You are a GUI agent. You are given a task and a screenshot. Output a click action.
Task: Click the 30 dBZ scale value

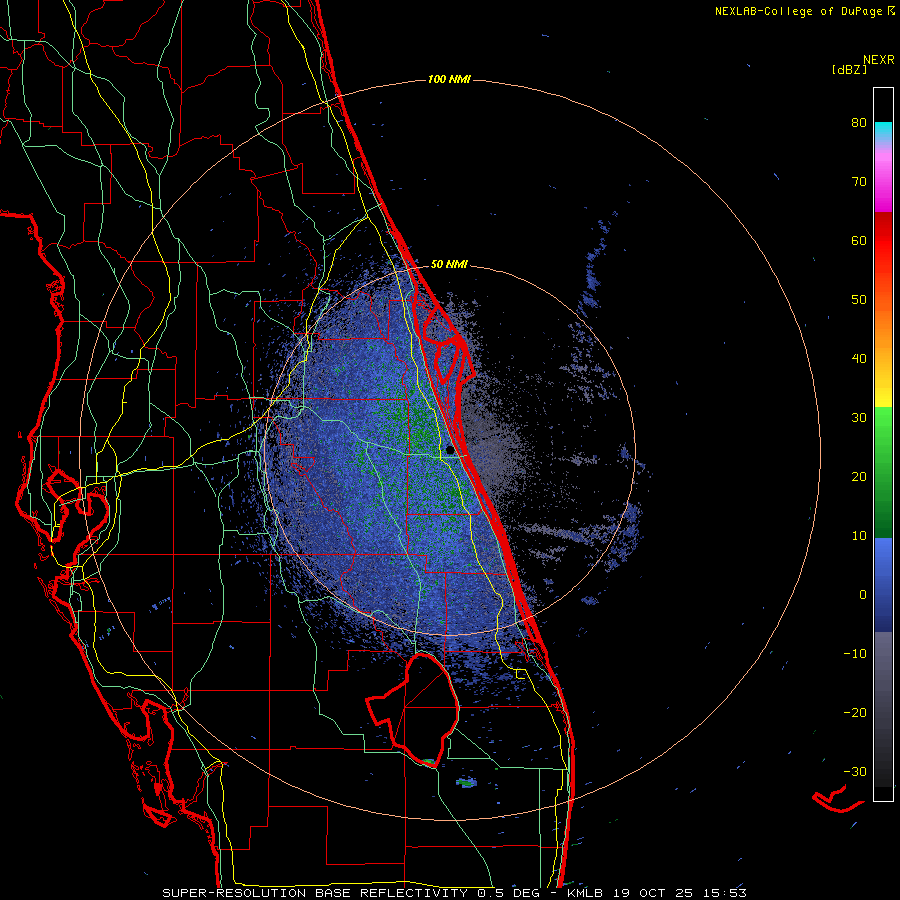click(859, 418)
